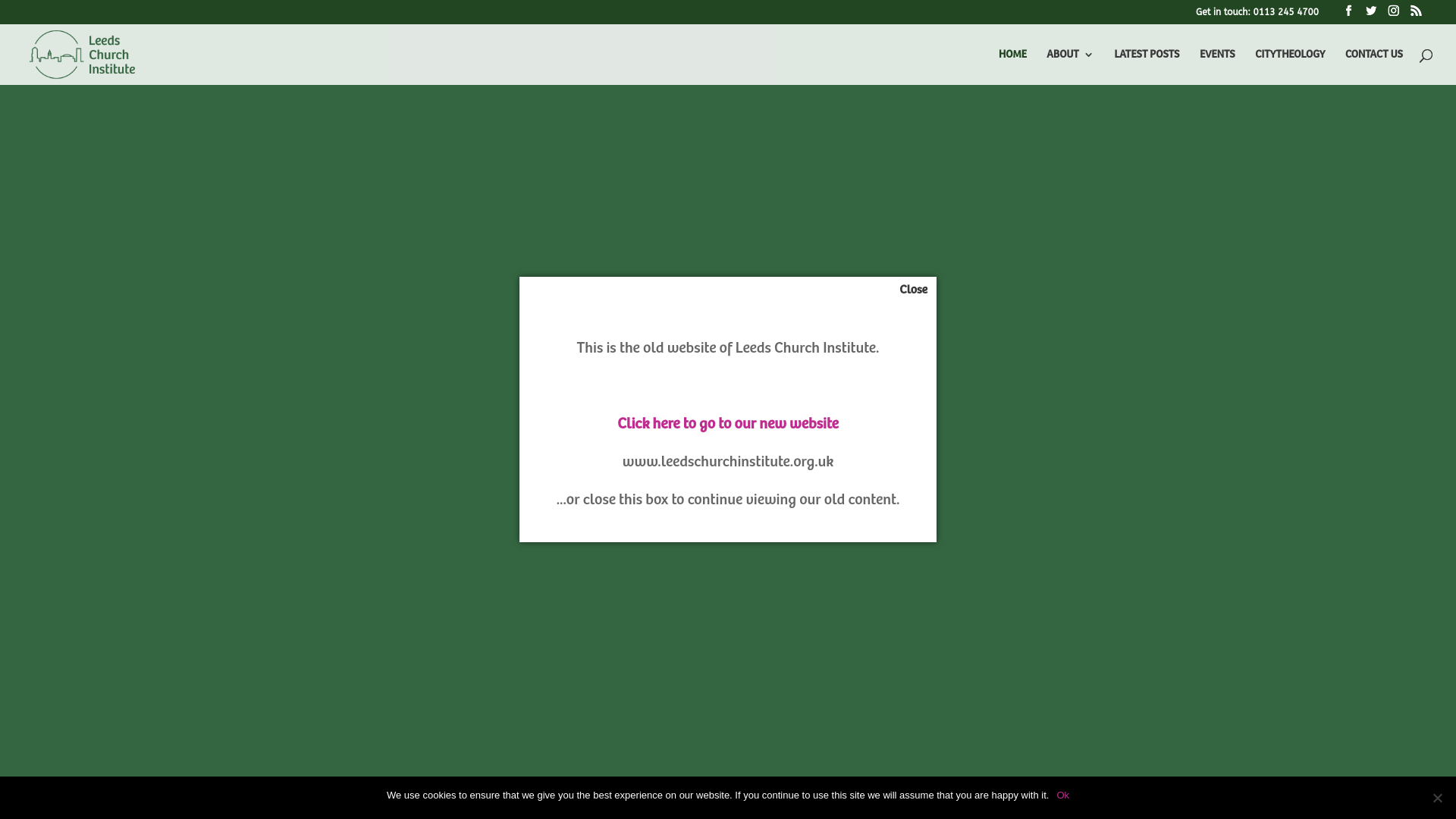Viewport: 1456px width, 819px height.
Task: Click 'This is the old website' popup text
Action: click(x=728, y=348)
